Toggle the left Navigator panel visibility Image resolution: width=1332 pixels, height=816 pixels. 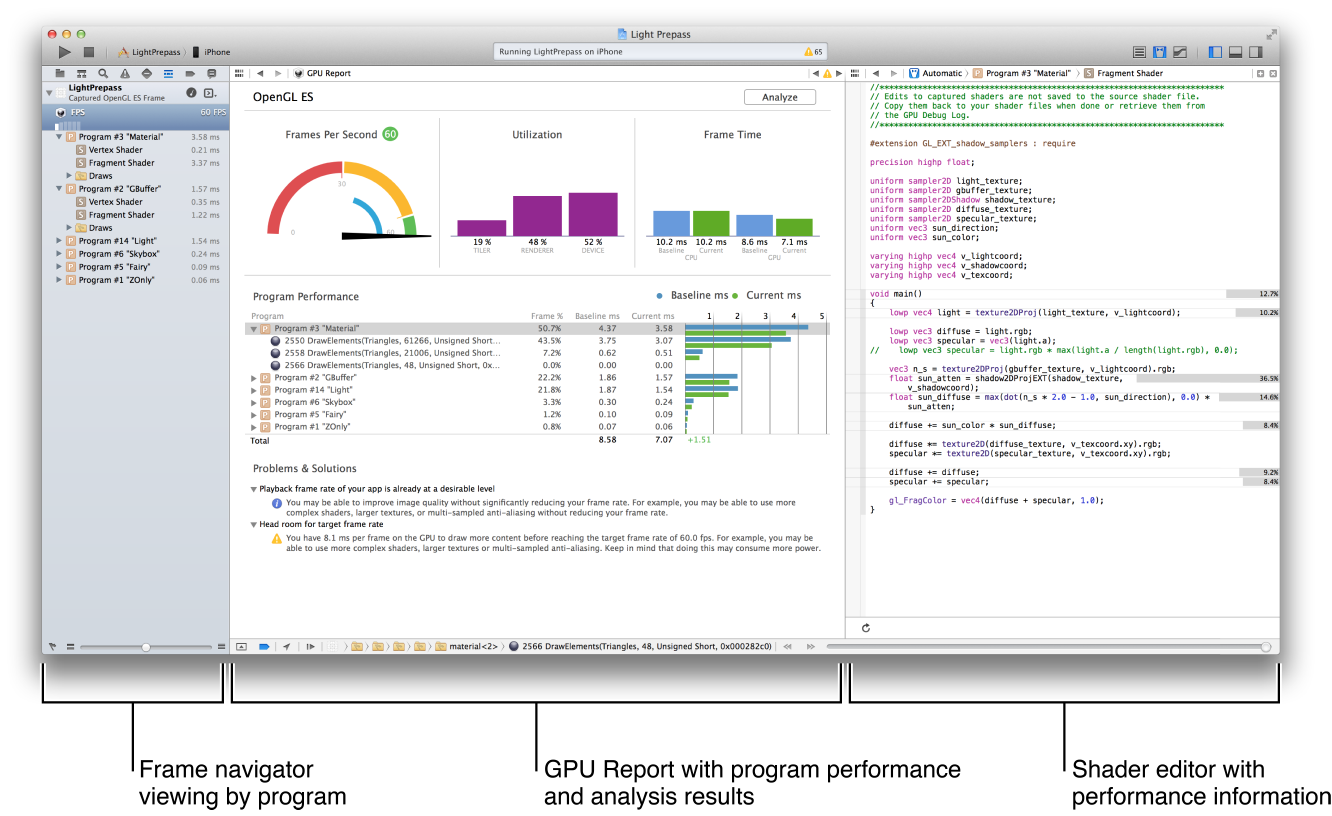pos(1215,52)
